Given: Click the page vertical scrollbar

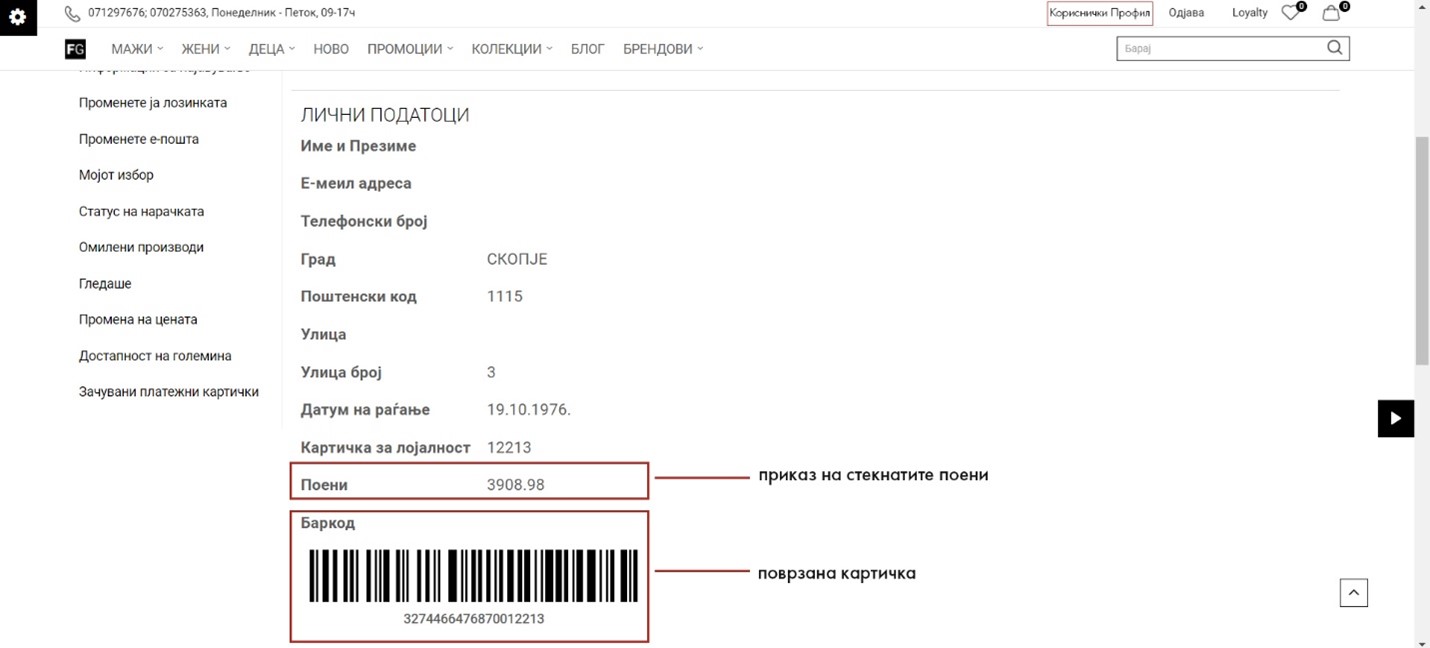Looking at the screenshot, I should click(x=1422, y=250).
